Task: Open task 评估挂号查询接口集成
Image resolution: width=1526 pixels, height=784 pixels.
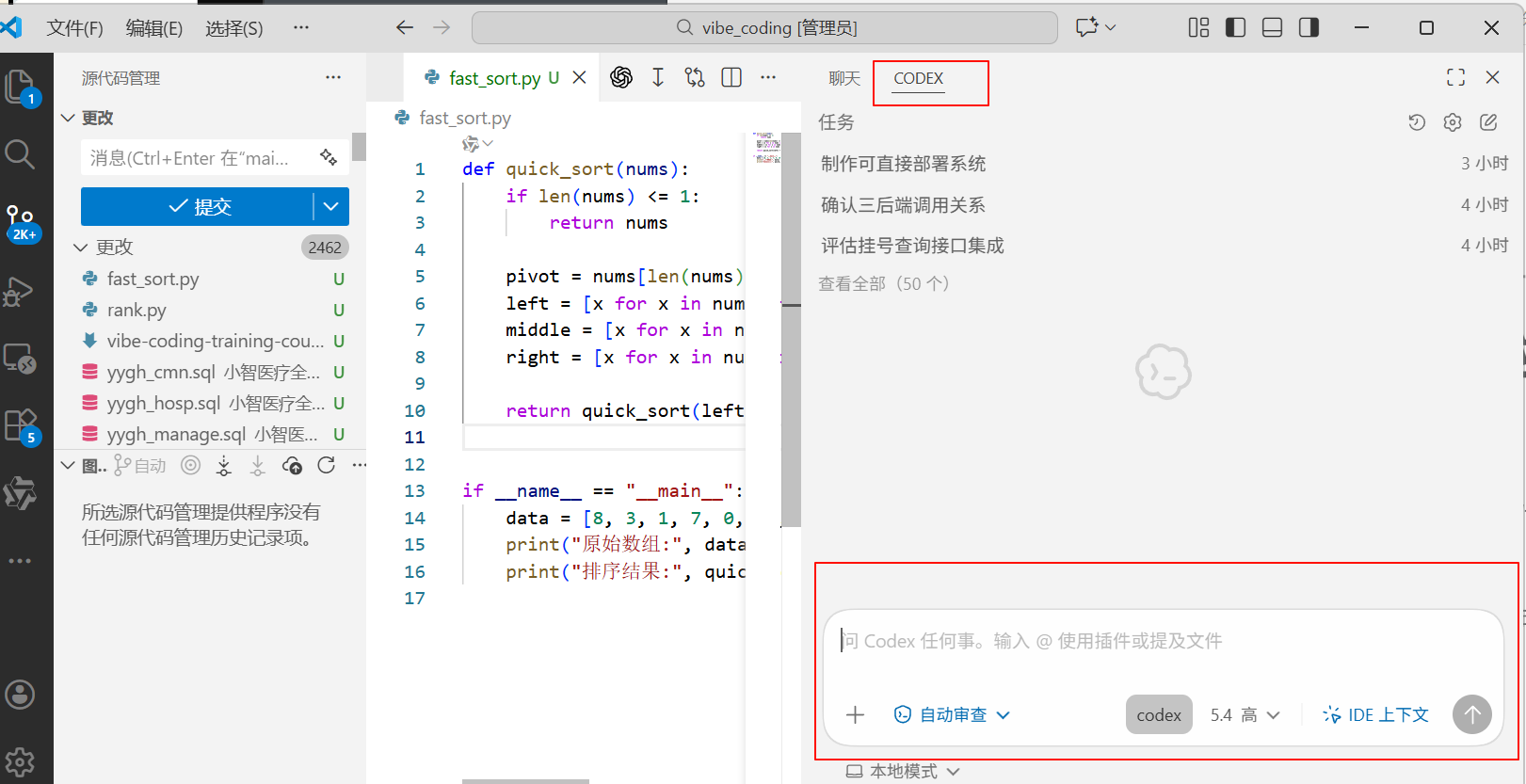Action: (913, 246)
